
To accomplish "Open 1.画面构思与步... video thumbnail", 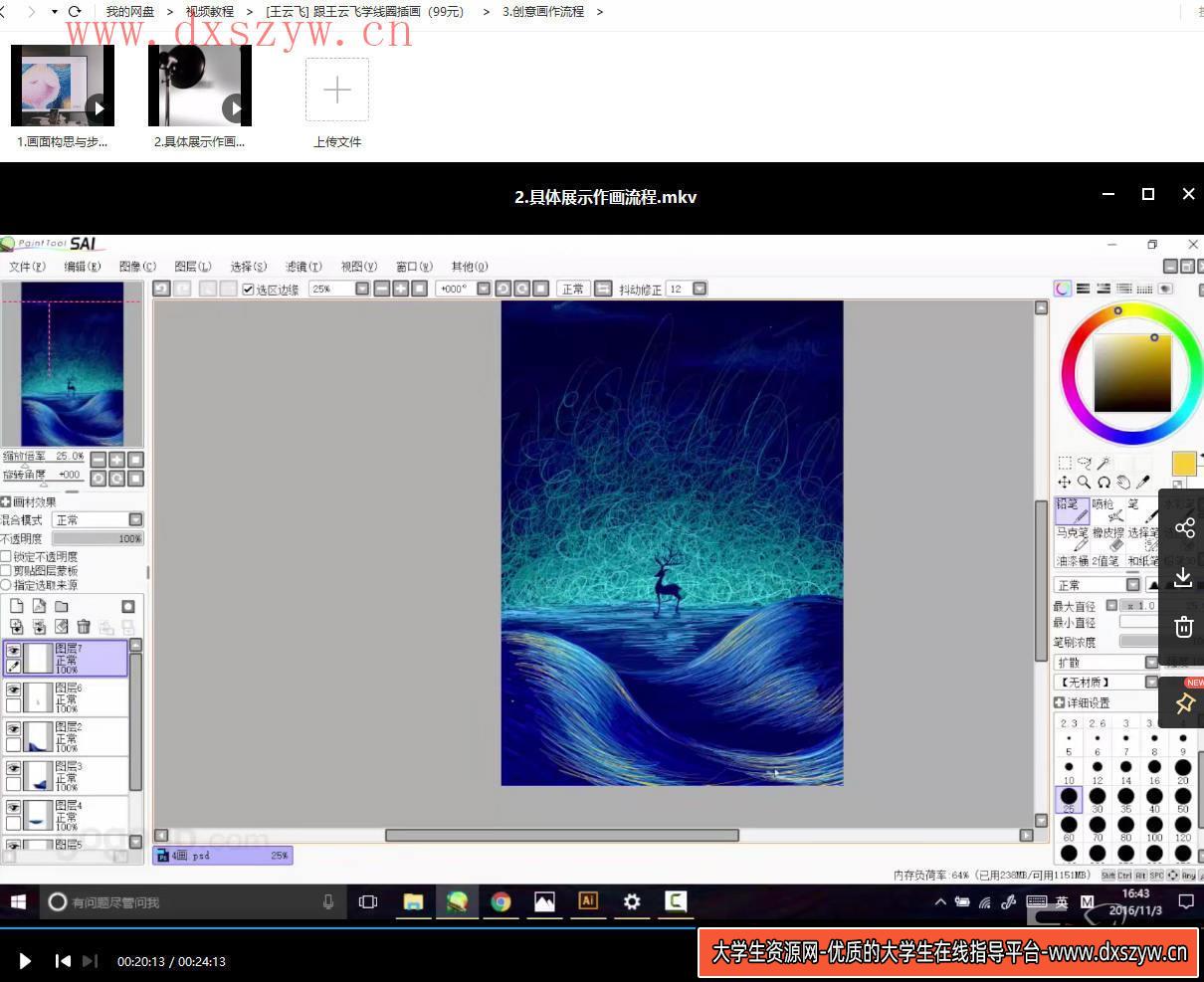I will pyautogui.click(x=63, y=86).
